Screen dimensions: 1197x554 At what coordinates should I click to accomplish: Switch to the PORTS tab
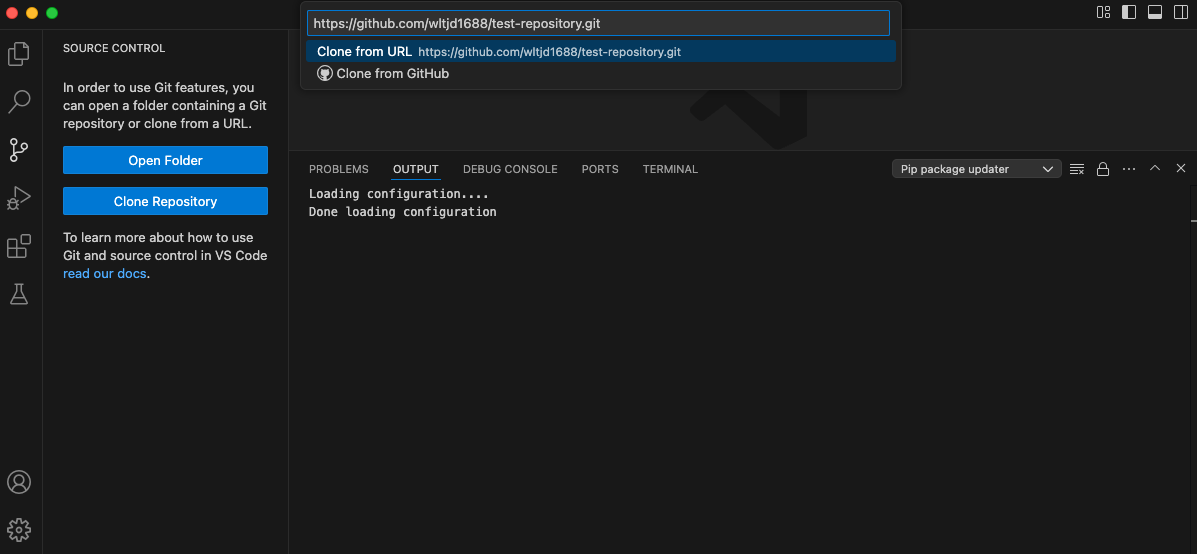click(x=600, y=169)
